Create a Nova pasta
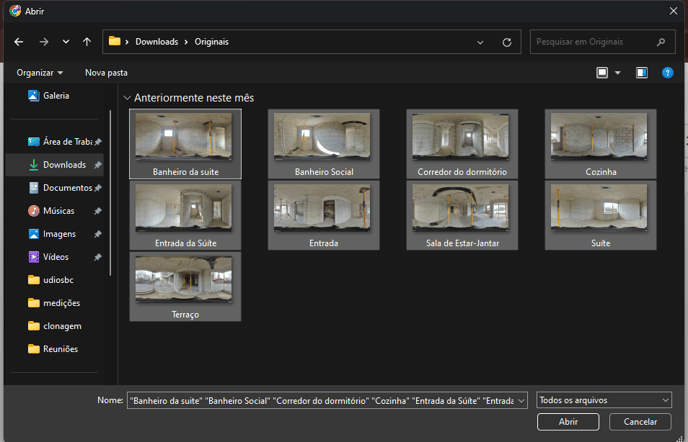688x442 pixels. 106,73
